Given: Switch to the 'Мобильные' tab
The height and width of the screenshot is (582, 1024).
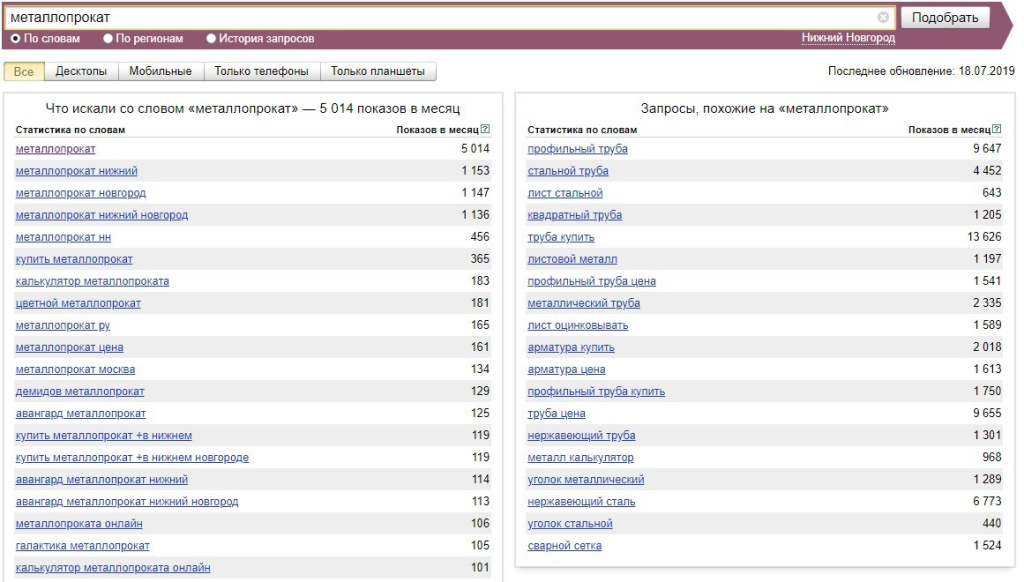Looking at the screenshot, I should [161, 71].
